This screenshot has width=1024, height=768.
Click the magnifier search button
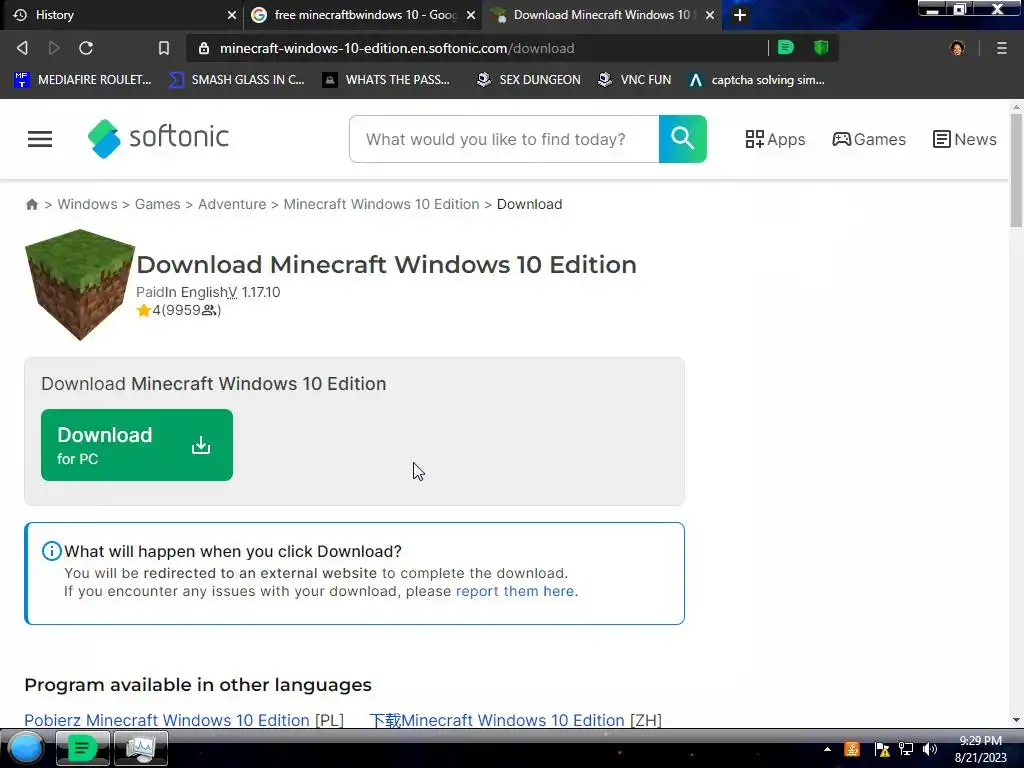pos(682,139)
